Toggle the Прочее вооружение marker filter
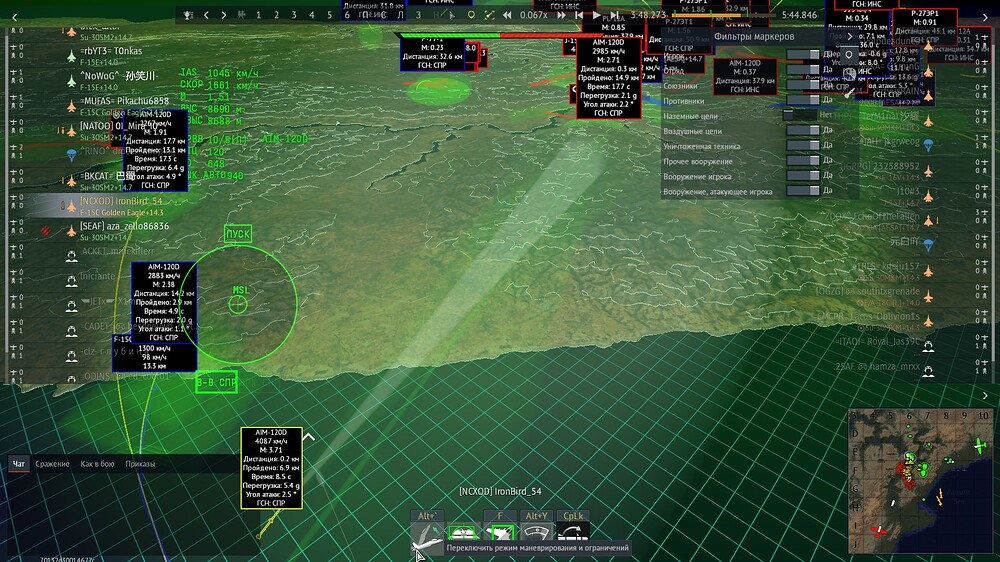The width and height of the screenshot is (1000, 562). (x=803, y=160)
